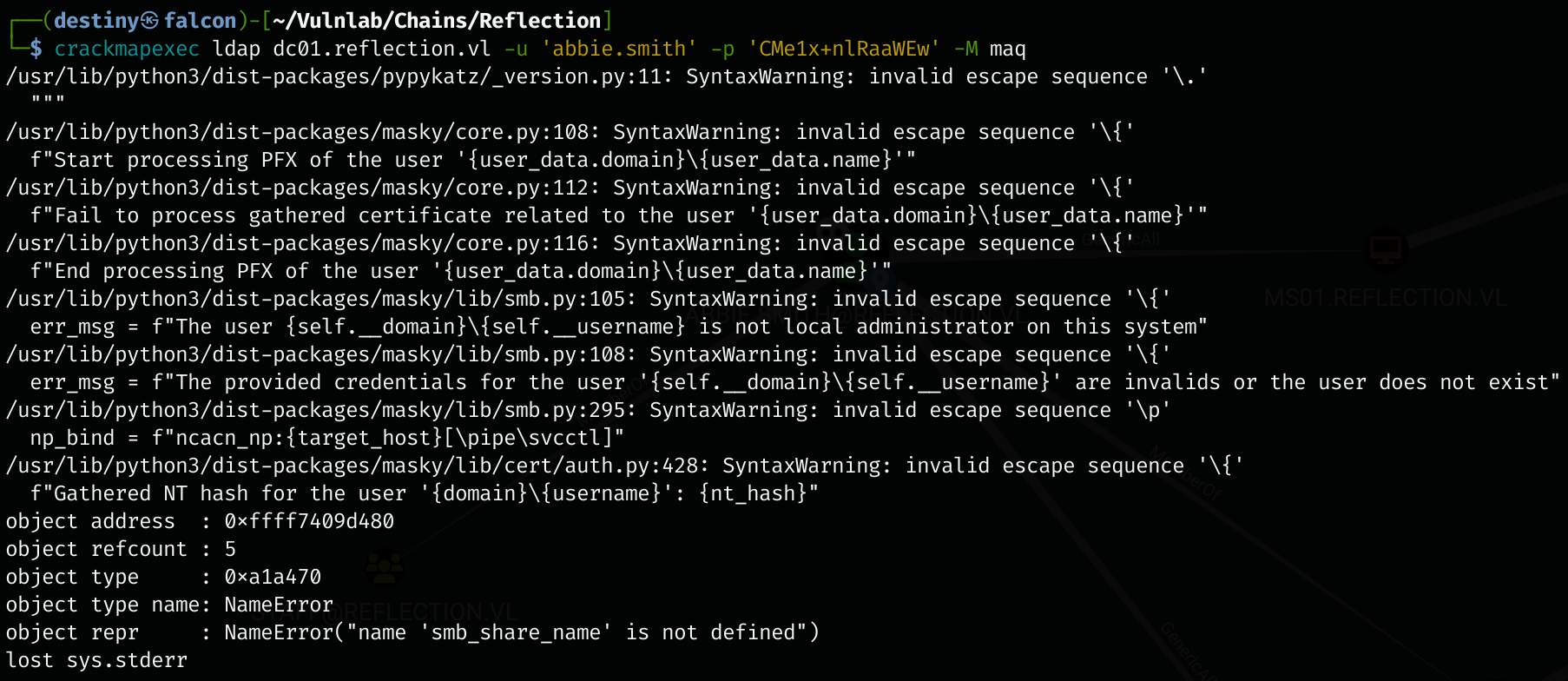Click the 'lost sys.stderr' line
1568x681 pixels.
point(96,661)
